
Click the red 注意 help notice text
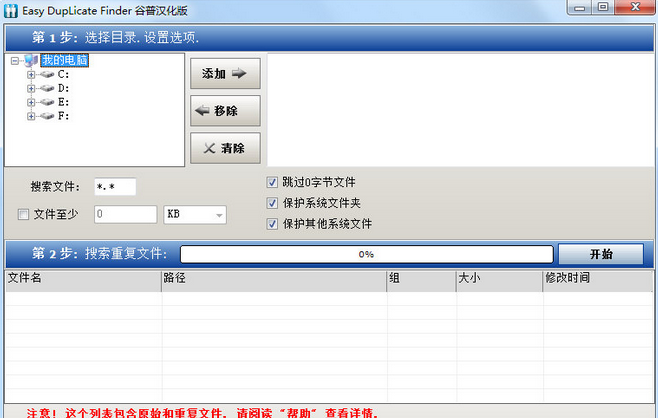[202, 413]
